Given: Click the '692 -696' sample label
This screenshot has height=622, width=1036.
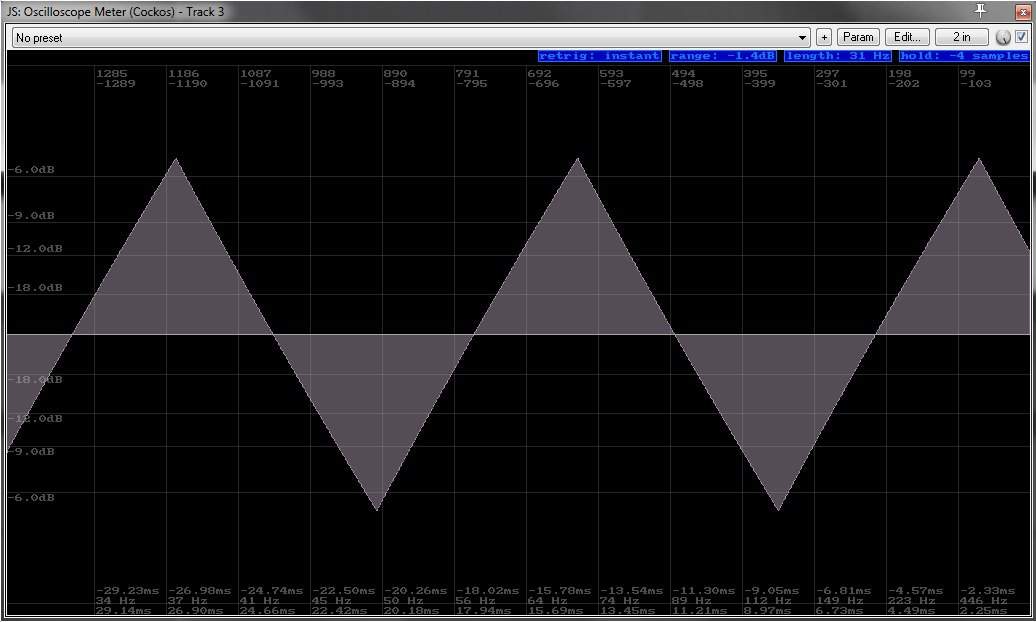Looking at the screenshot, I should coord(544,79).
